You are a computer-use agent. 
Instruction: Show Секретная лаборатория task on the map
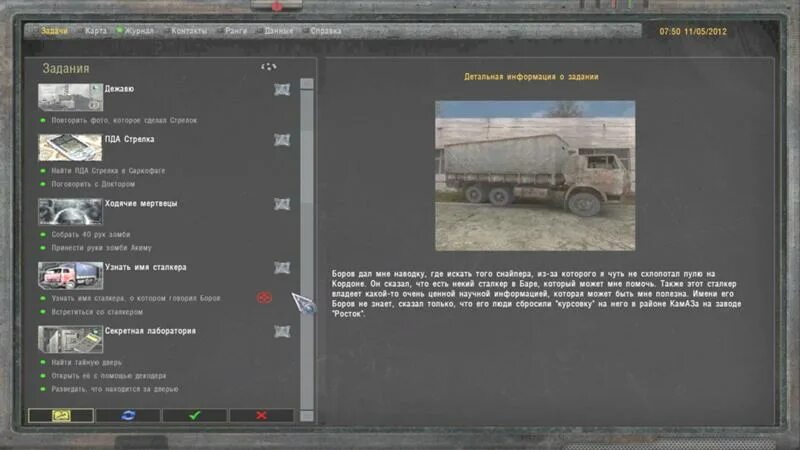pos(282,332)
